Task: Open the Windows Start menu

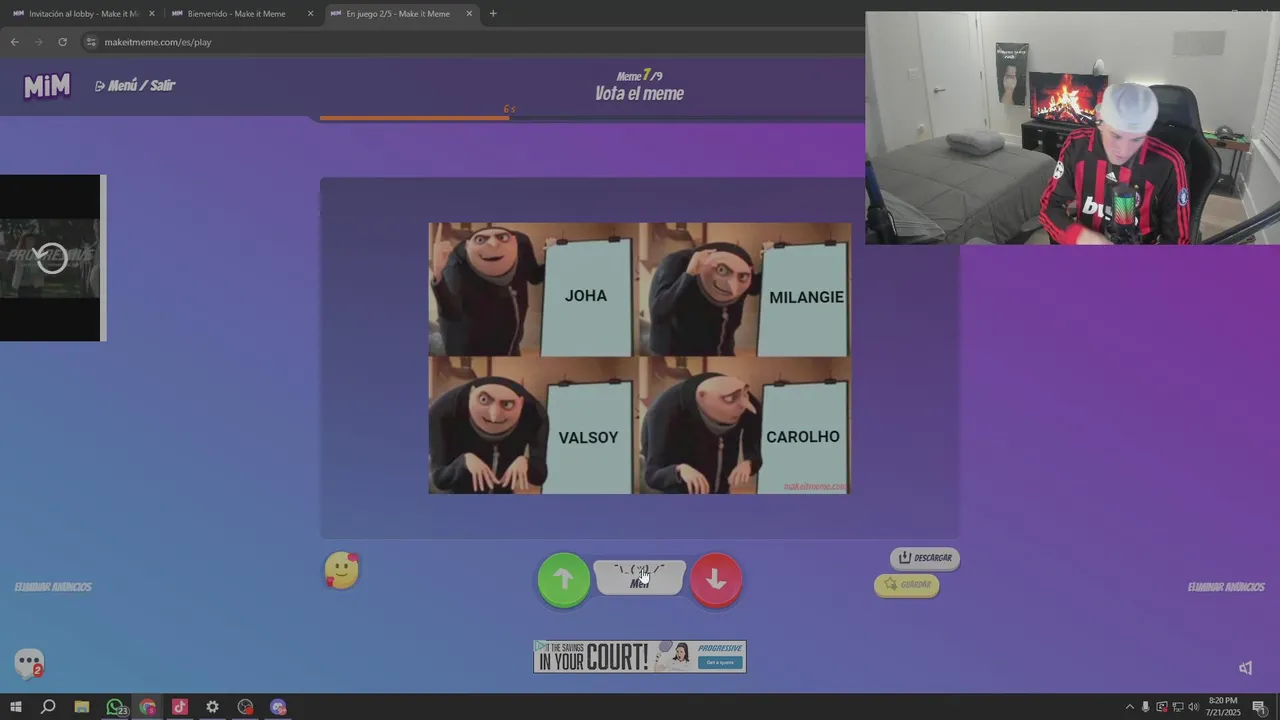Action: coord(15,707)
